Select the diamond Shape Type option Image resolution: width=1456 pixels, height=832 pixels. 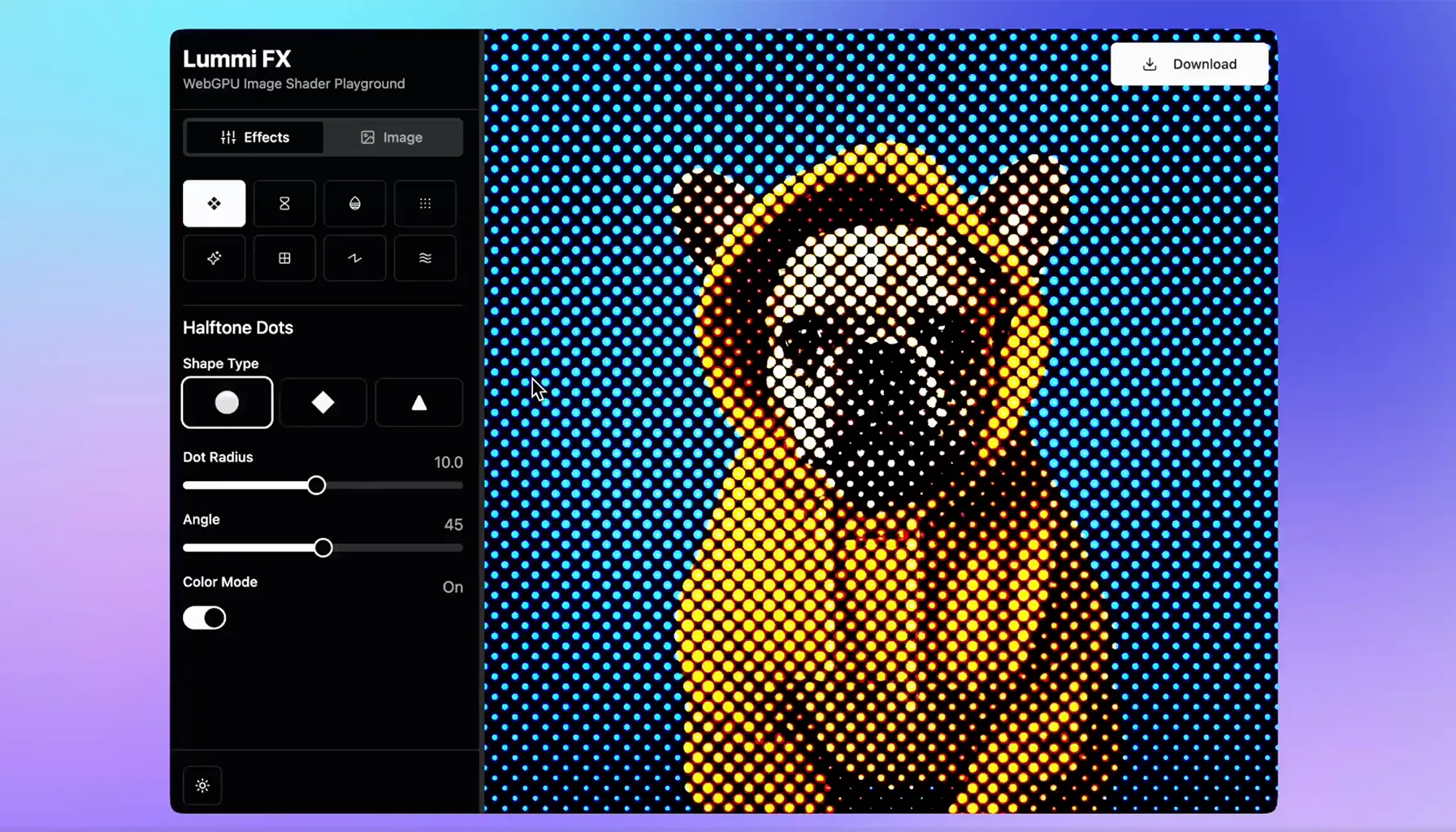(323, 402)
